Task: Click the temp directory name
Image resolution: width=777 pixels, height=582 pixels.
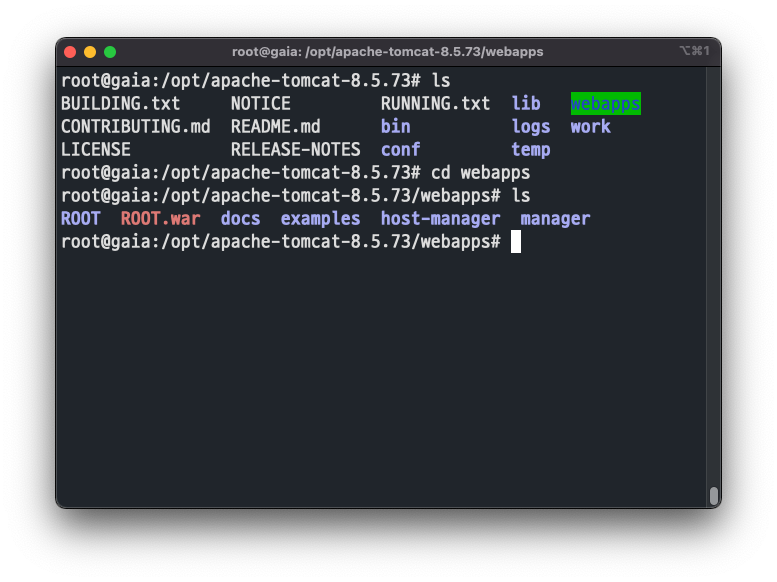Action: coord(531,149)
